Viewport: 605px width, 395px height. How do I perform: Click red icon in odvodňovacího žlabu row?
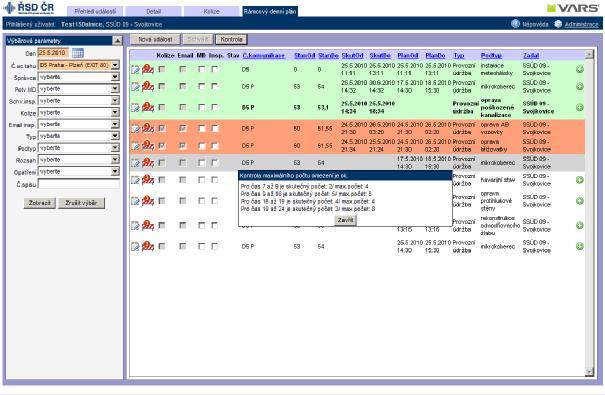[x=148, y=225]
